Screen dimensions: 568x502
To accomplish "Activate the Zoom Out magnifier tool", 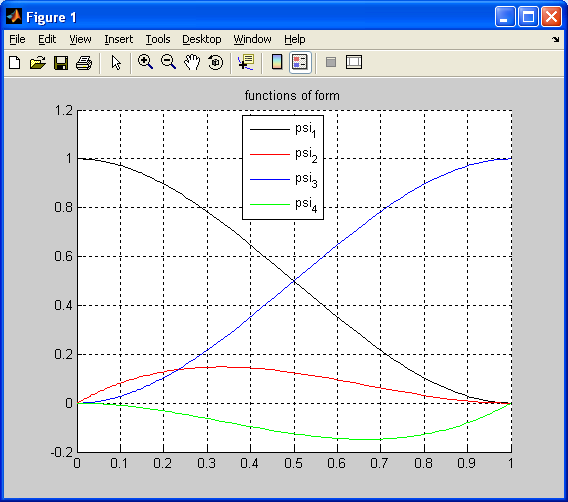I will [168, 62].
